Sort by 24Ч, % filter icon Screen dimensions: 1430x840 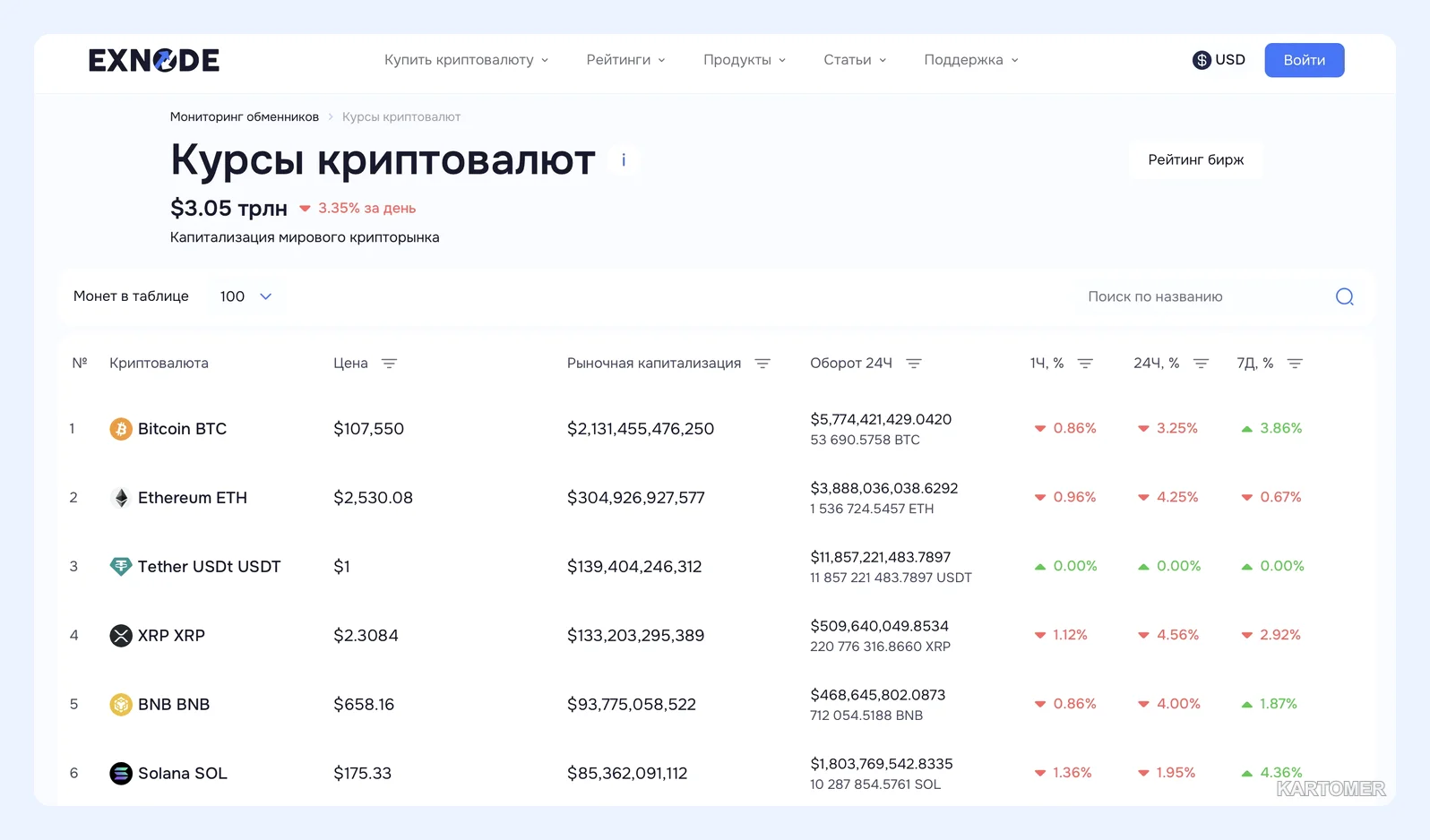[1202, 364]
